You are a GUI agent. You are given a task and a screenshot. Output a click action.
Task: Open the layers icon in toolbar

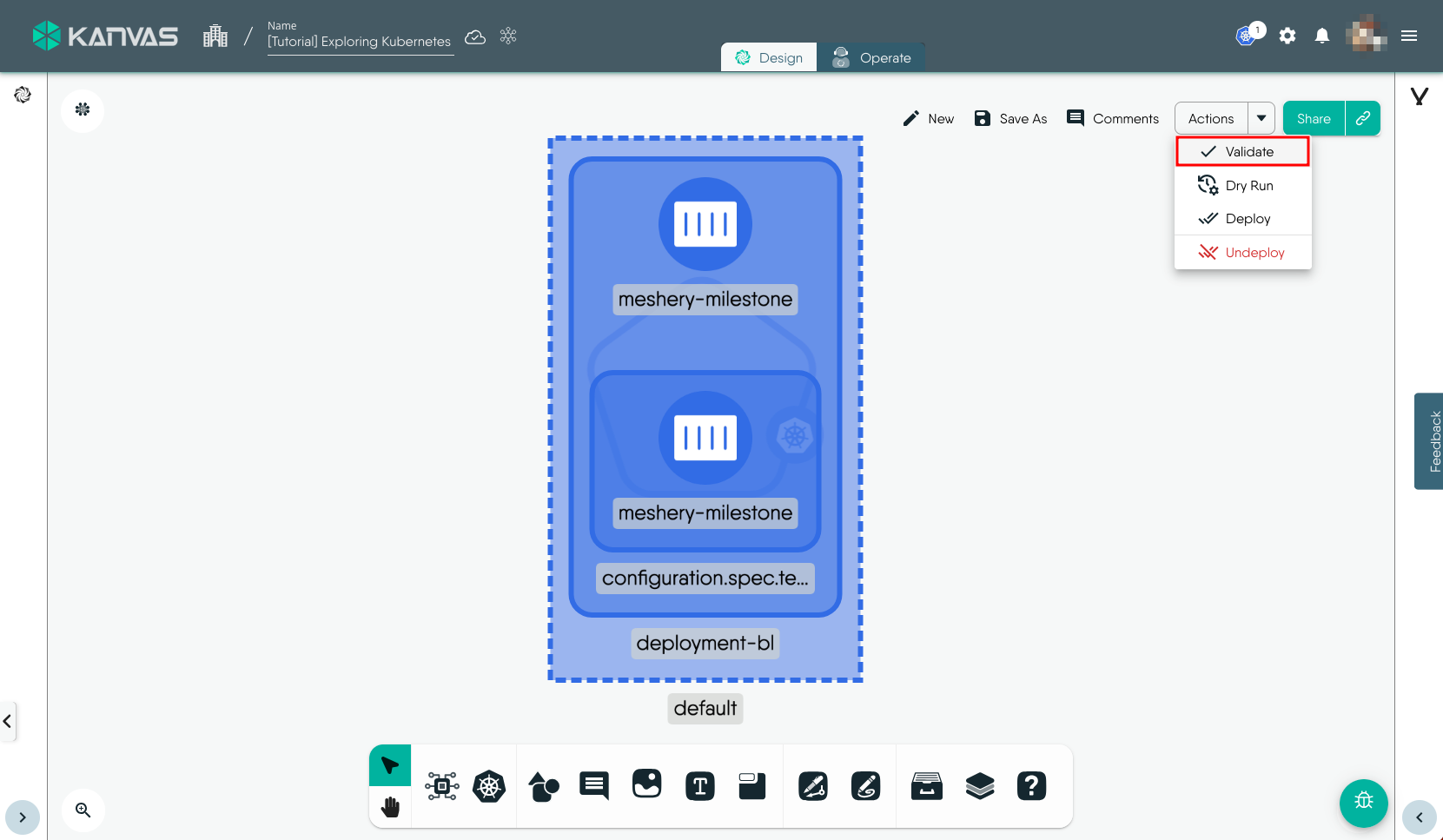980,787
